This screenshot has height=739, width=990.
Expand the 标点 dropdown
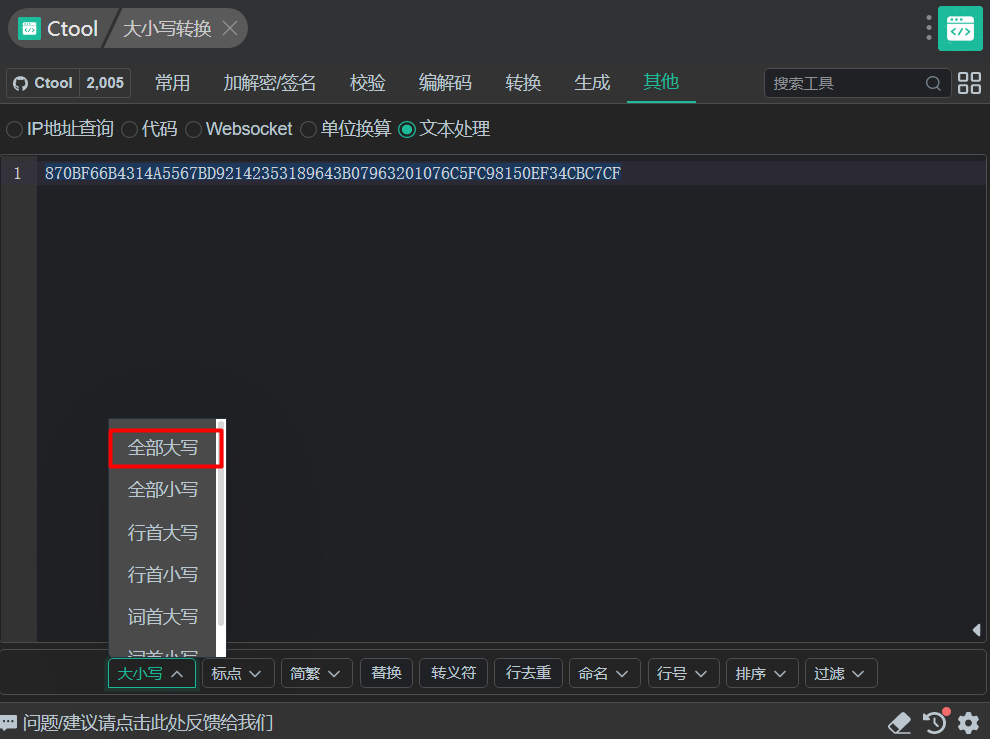(238, 674)
